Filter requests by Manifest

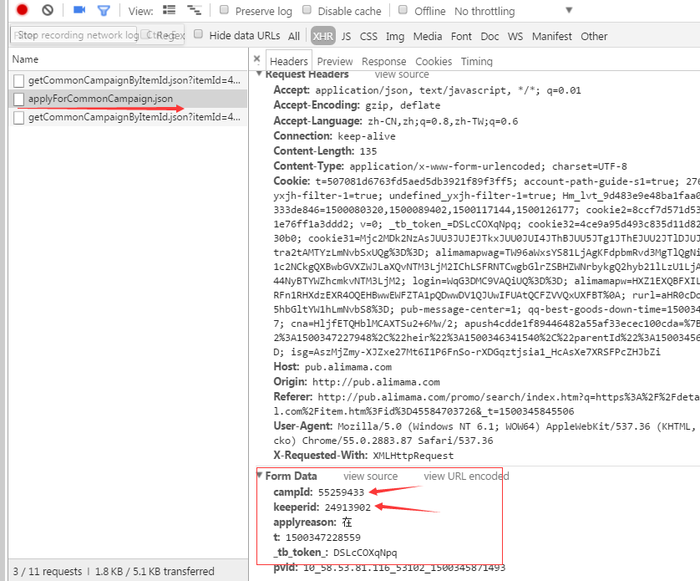(551, 37)
